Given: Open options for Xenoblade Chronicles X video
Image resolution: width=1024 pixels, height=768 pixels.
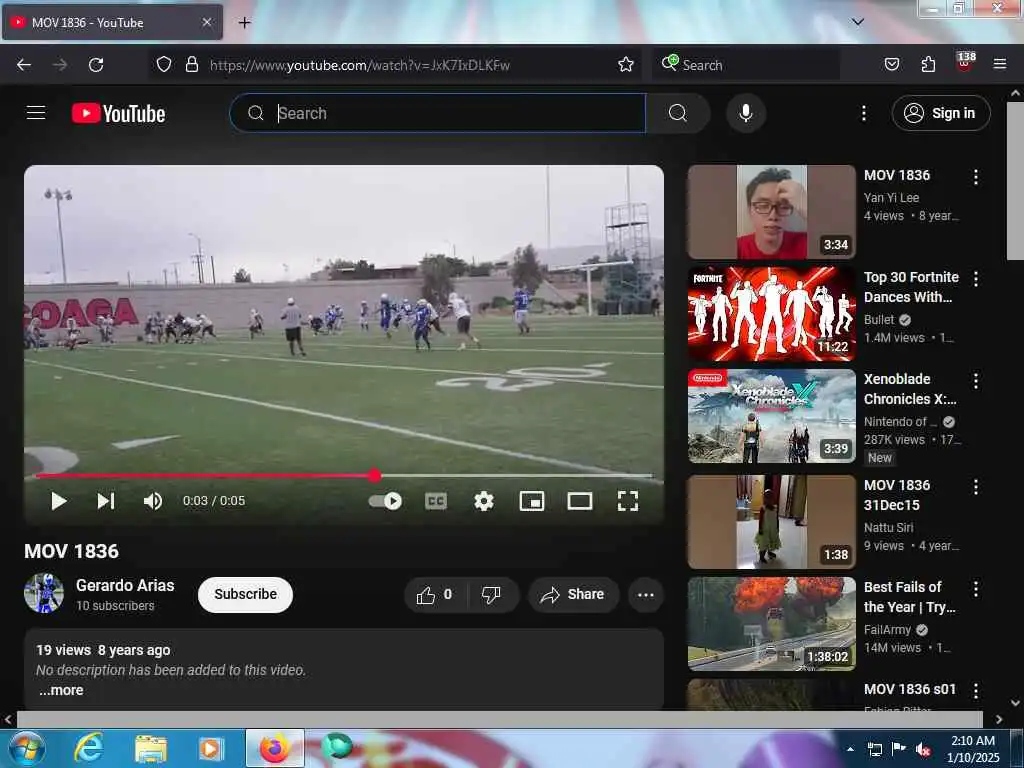Looking at the screenshot, I should click(976, 381).
